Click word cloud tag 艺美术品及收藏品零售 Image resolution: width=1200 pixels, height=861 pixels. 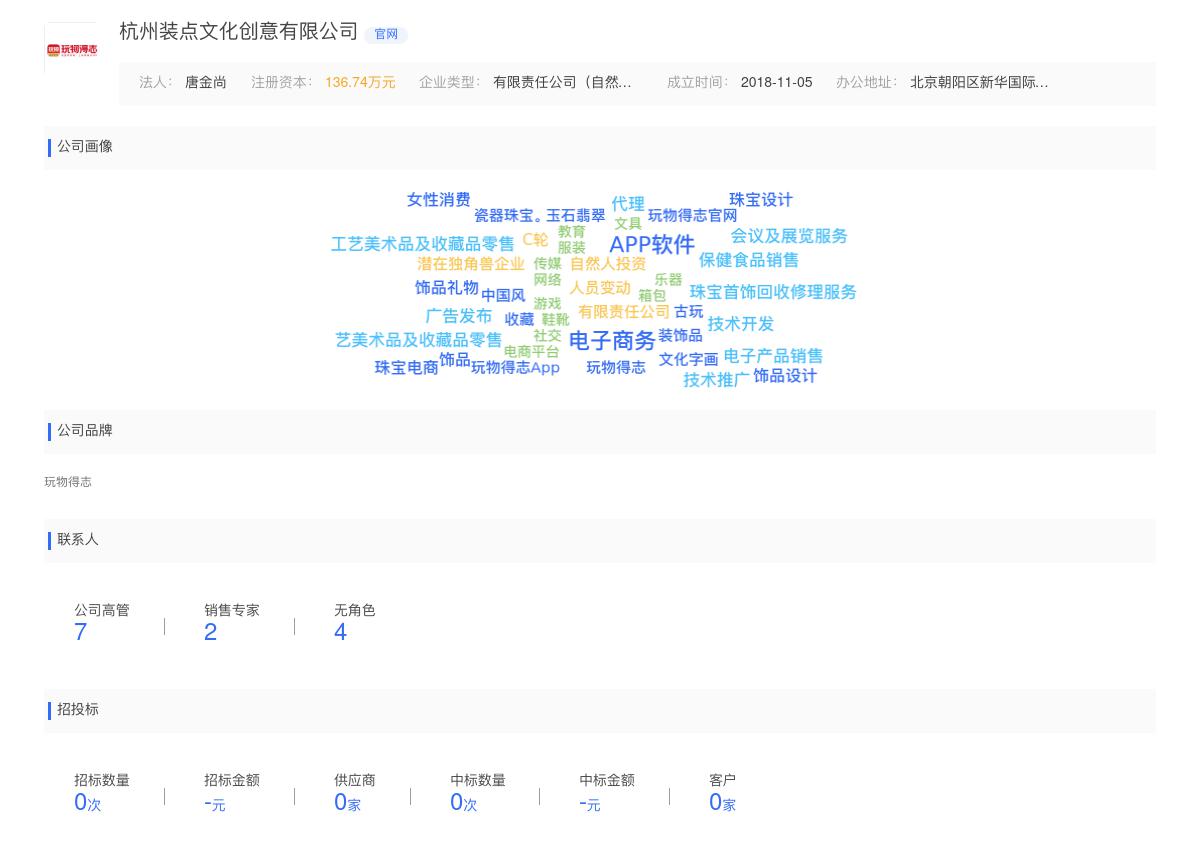coord(419,340)
